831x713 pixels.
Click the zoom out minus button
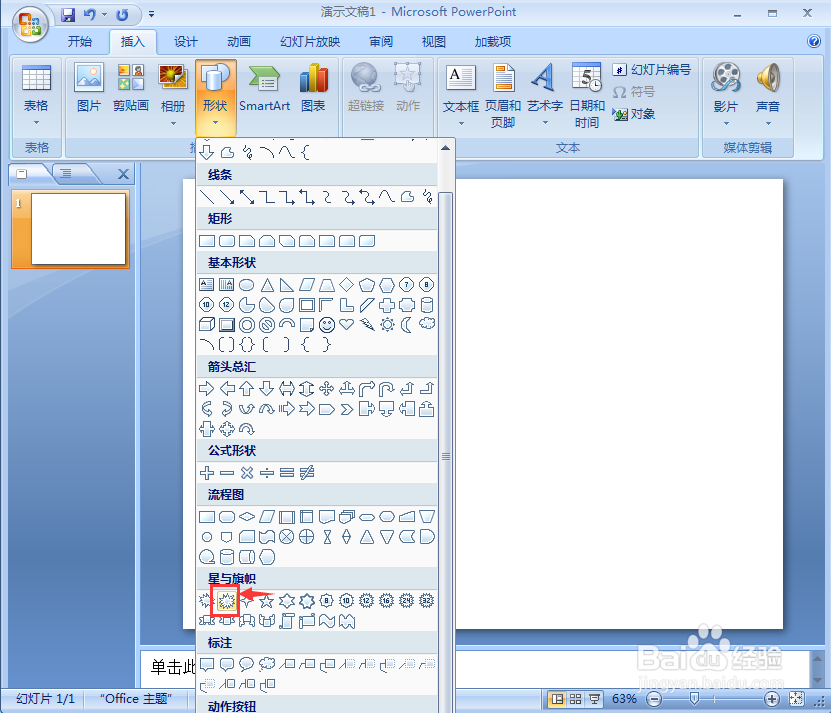coord(655,699)
